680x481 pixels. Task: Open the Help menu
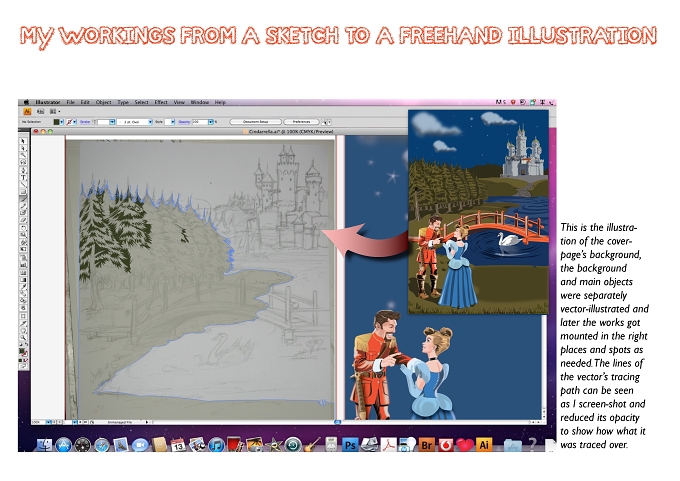(220, 102)
